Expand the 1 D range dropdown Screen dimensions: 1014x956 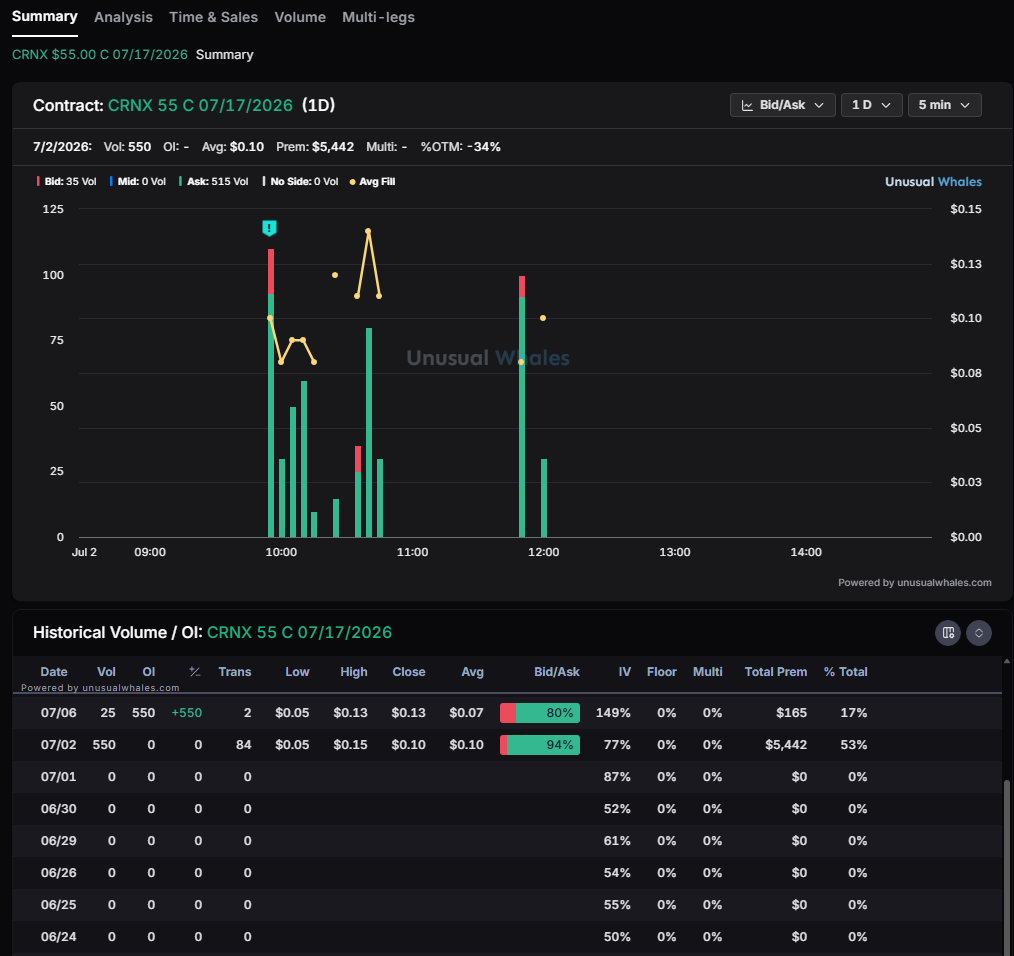tap(871, 105)
